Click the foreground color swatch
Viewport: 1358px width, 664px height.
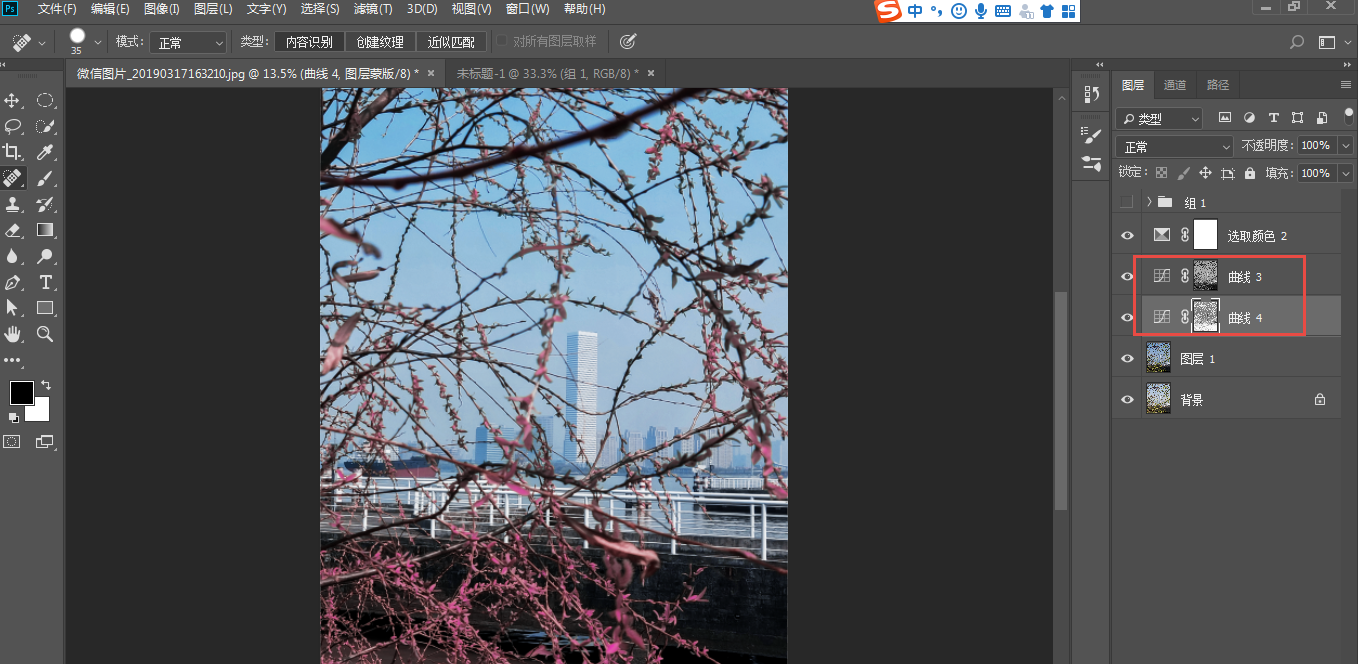click(21, 393)
